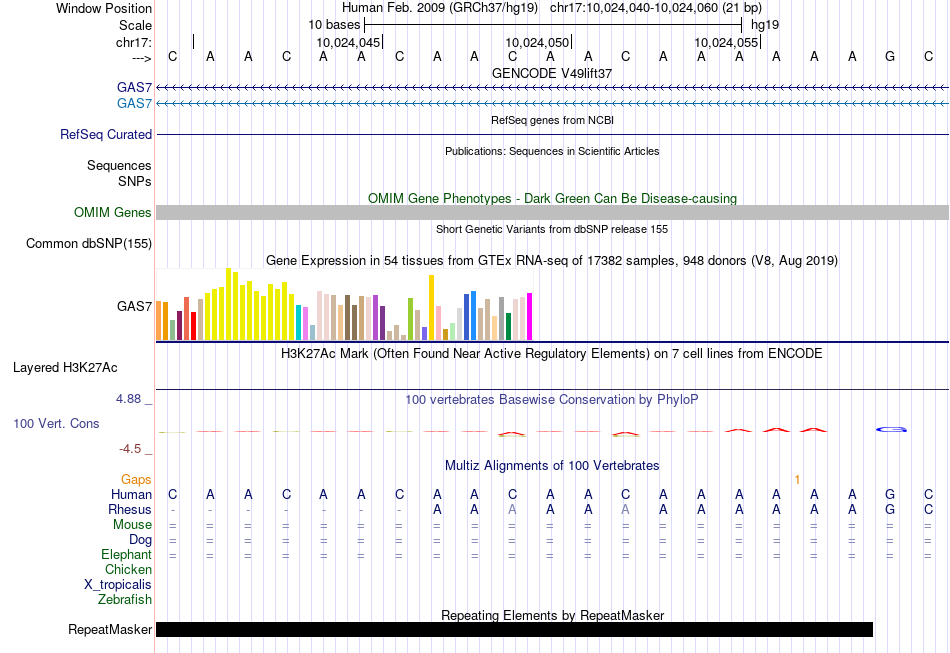
Task: Click the Common dbSNP(155) label
Action: 89,244
